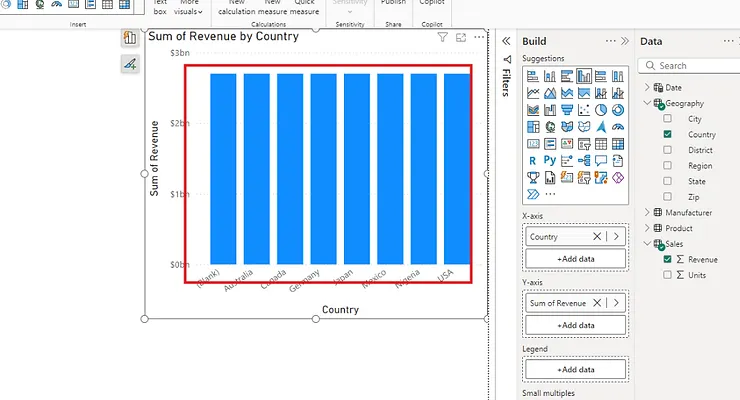Screen dimensions: 740x400
Task: Add data to the Legend well
Action: click(576, 369)
